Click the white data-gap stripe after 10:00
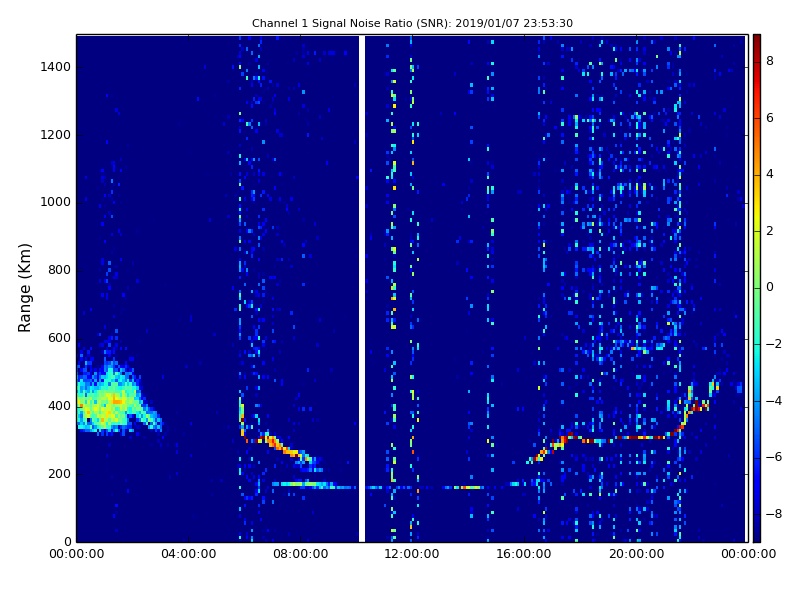The width and height of the screenshot is (800, 600). pyautogui.click(x=362, y=288)
